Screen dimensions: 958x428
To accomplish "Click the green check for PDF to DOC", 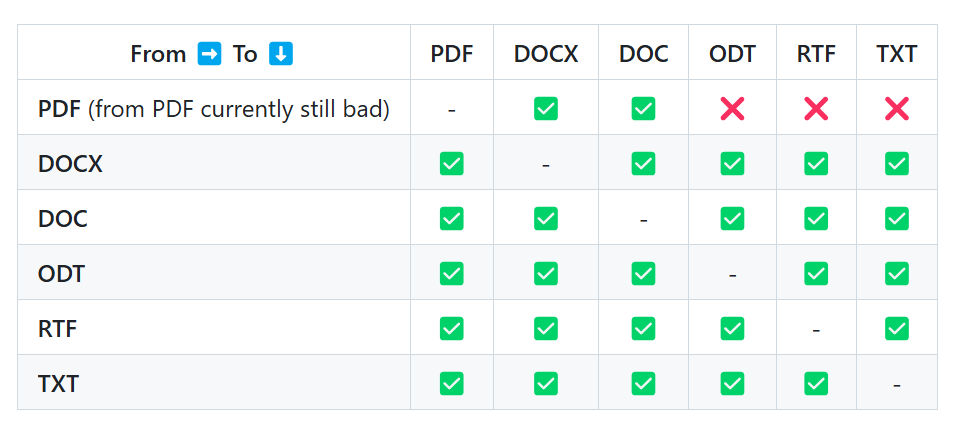I will [x=643, y=108].
